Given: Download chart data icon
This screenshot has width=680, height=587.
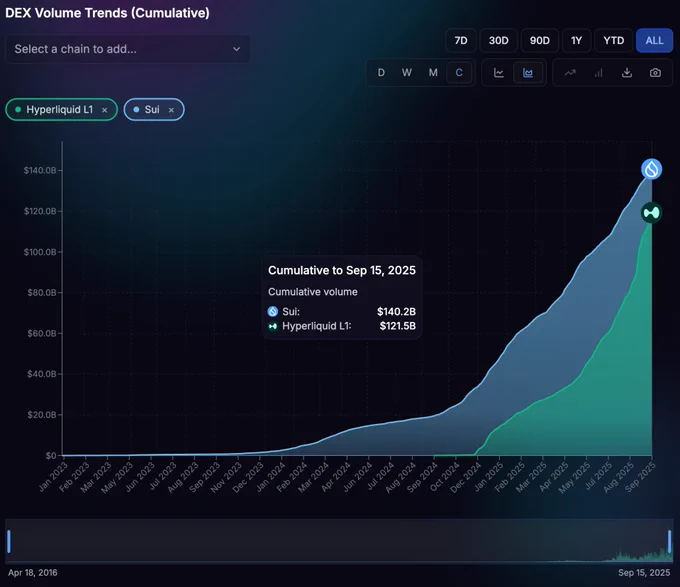Looking at the screenshot, I should (627, 73).
